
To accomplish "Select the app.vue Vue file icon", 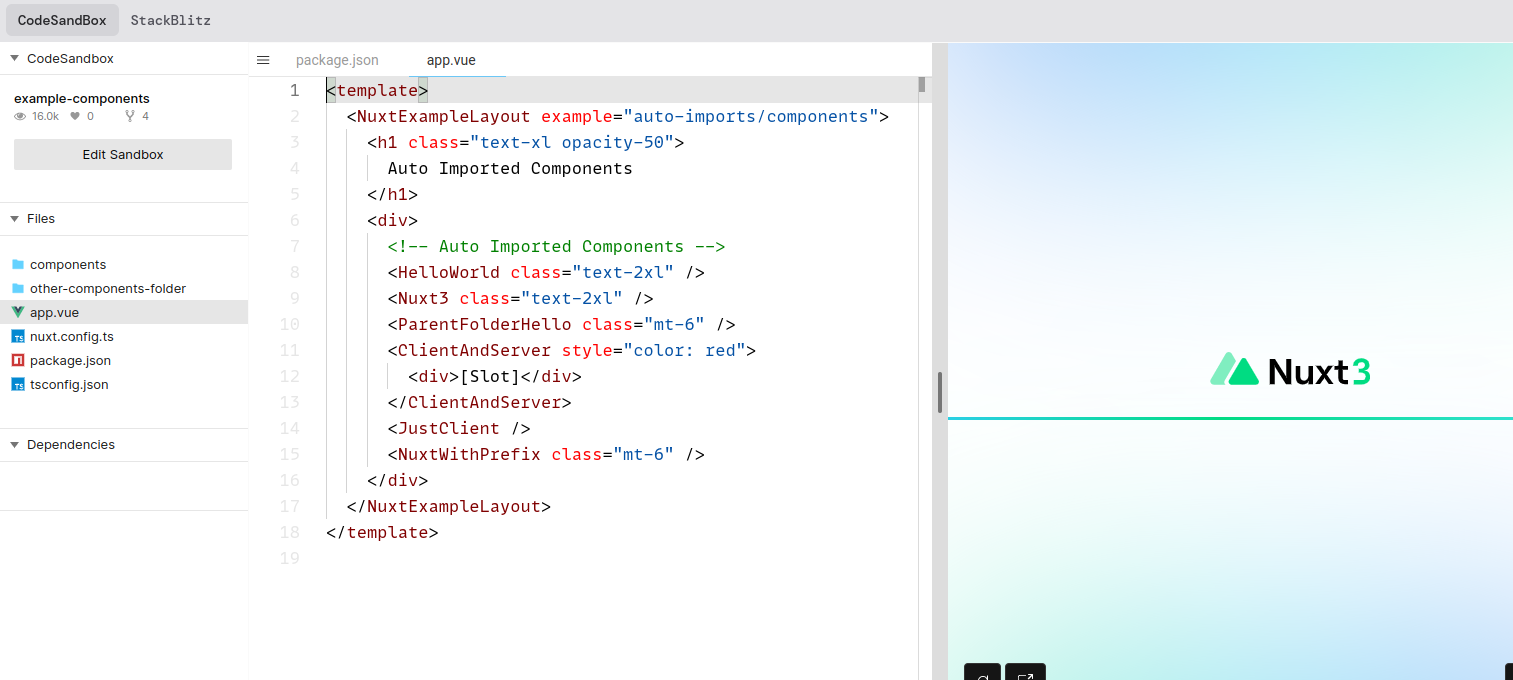I will click(18, 312).
